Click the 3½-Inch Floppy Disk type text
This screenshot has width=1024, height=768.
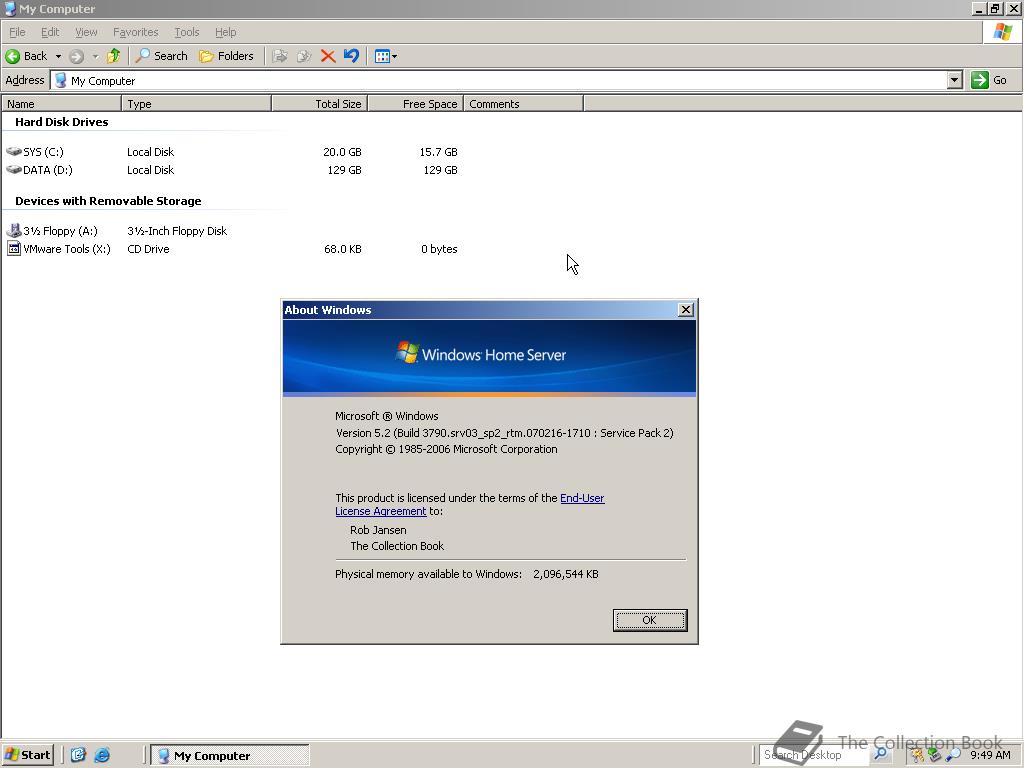coord(177,231)
